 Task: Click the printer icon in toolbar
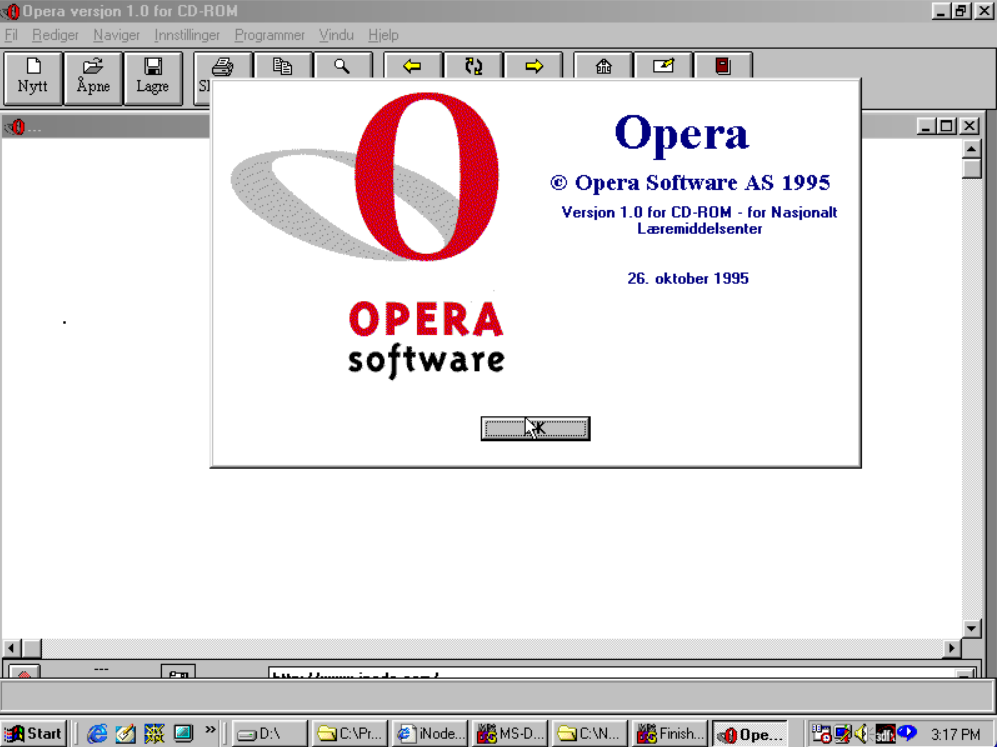coord(223,67)
